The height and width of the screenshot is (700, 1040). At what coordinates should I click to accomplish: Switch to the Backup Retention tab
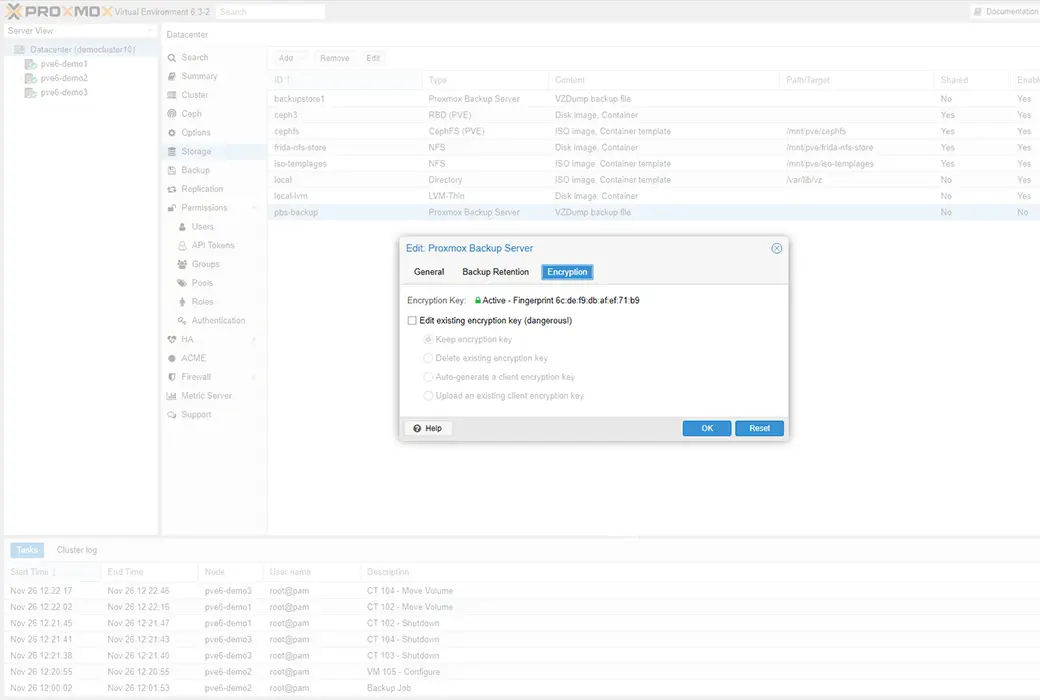[x=495, y=272]
